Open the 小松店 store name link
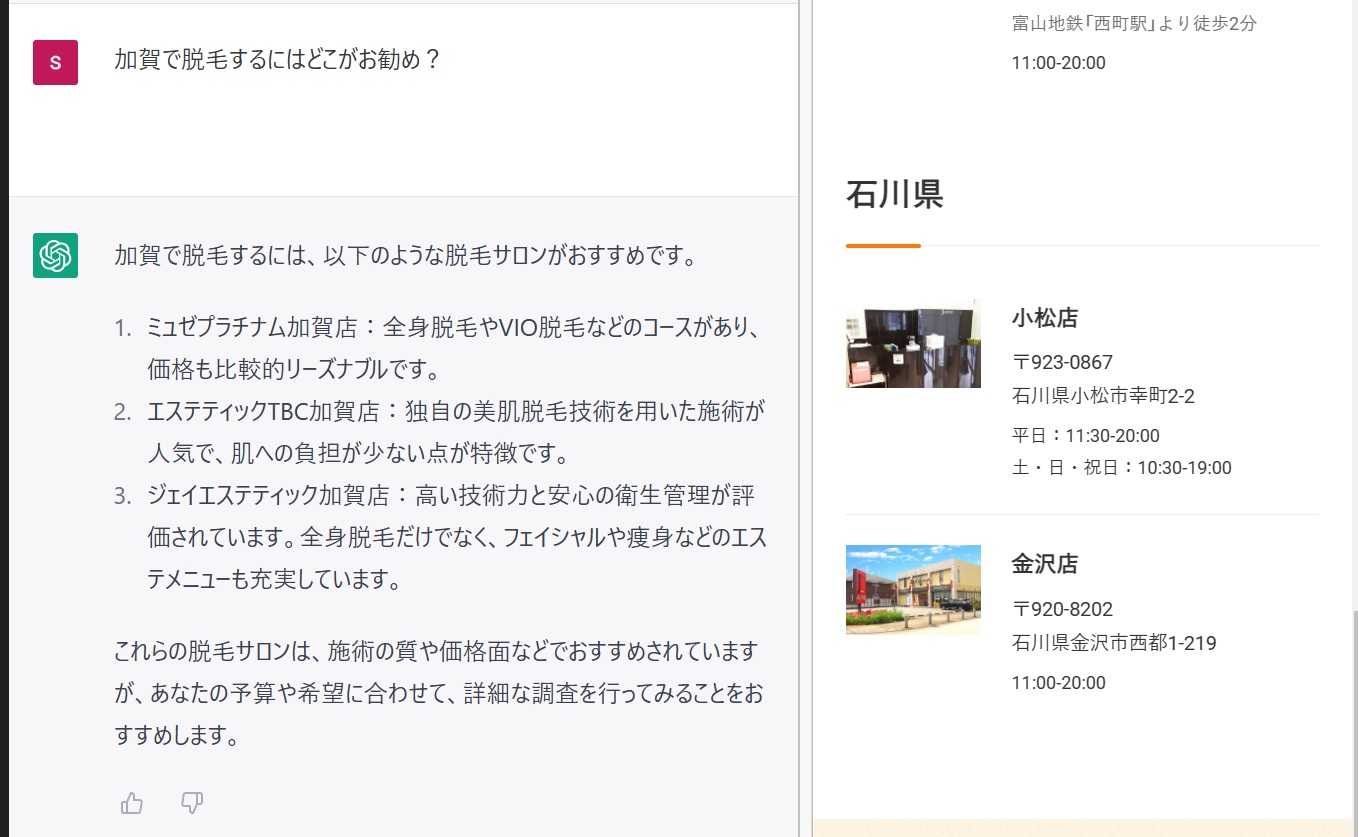 click(1045, 319)
